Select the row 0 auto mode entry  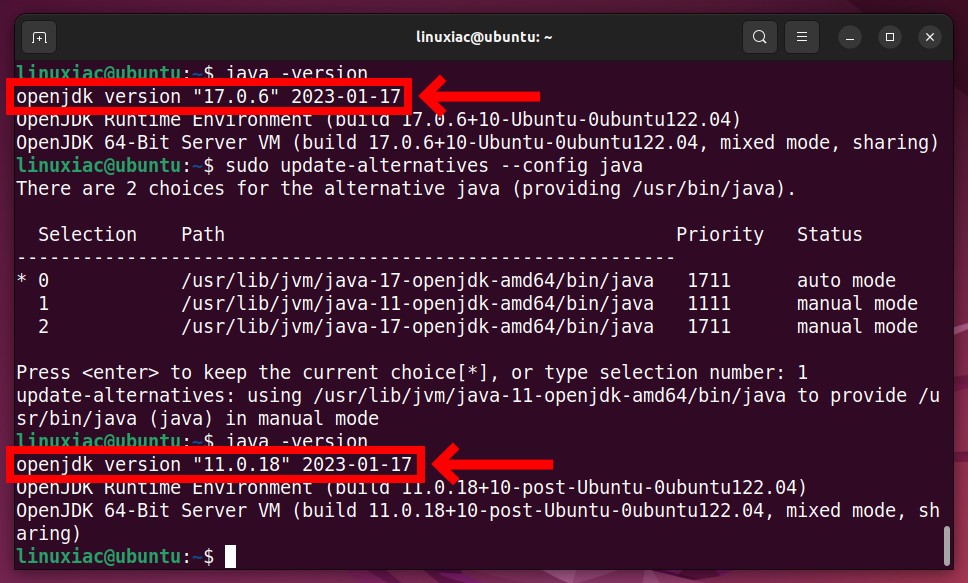[456, 280]
